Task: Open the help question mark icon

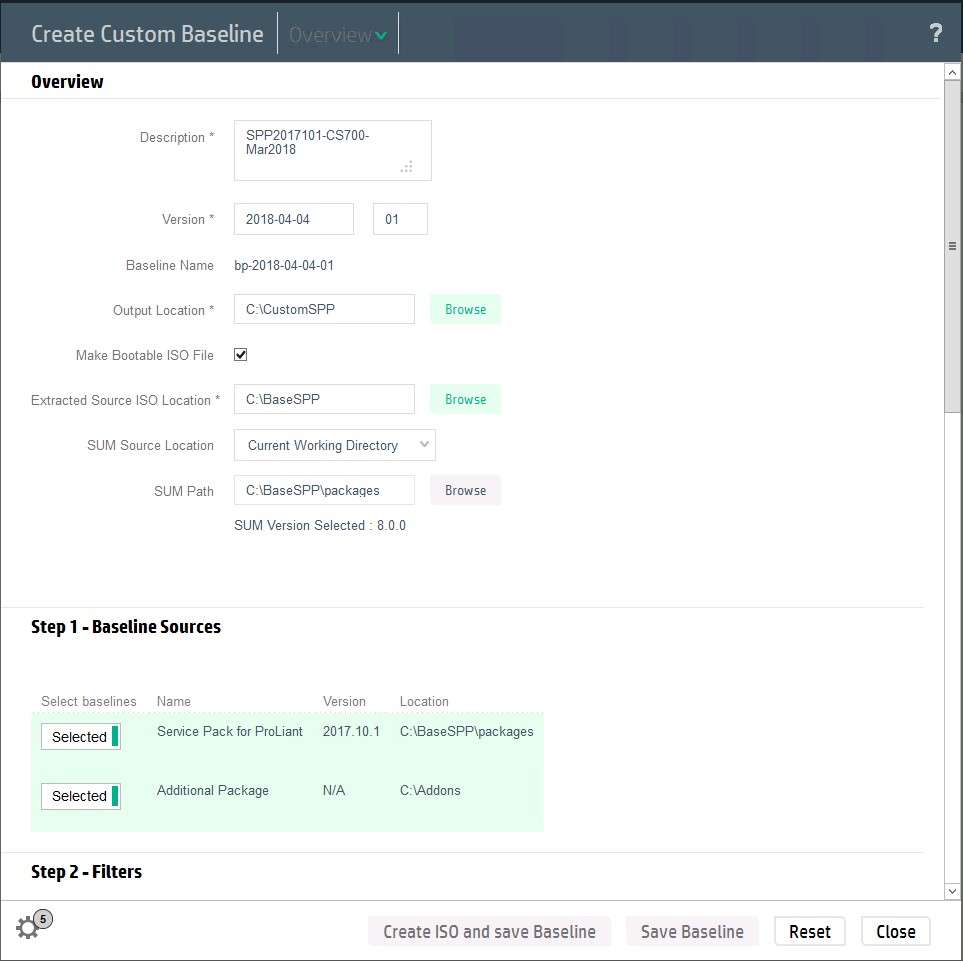Action: [935, 33]
